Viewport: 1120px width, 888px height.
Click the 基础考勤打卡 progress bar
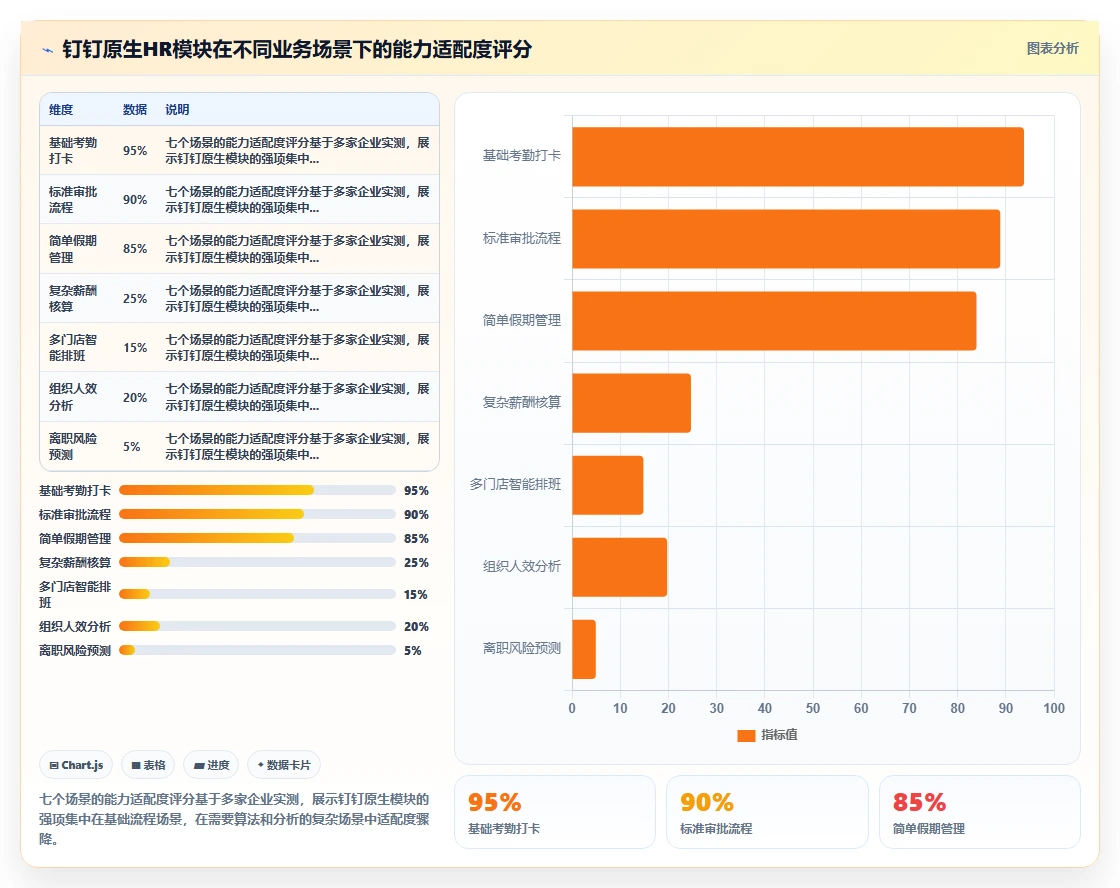click(x=257, y=490)
